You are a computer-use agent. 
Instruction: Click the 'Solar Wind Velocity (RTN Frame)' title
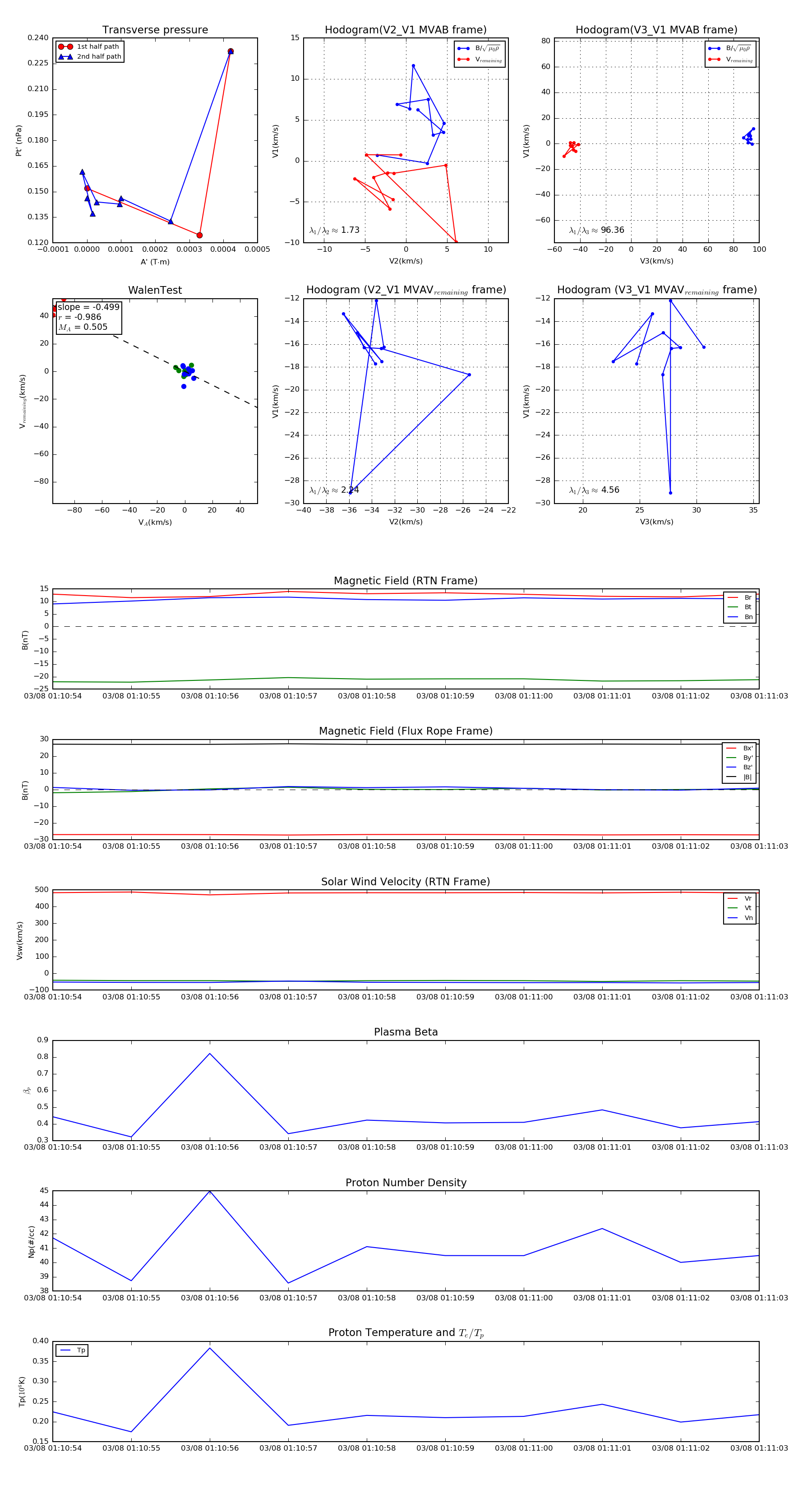tap(406, 882)
